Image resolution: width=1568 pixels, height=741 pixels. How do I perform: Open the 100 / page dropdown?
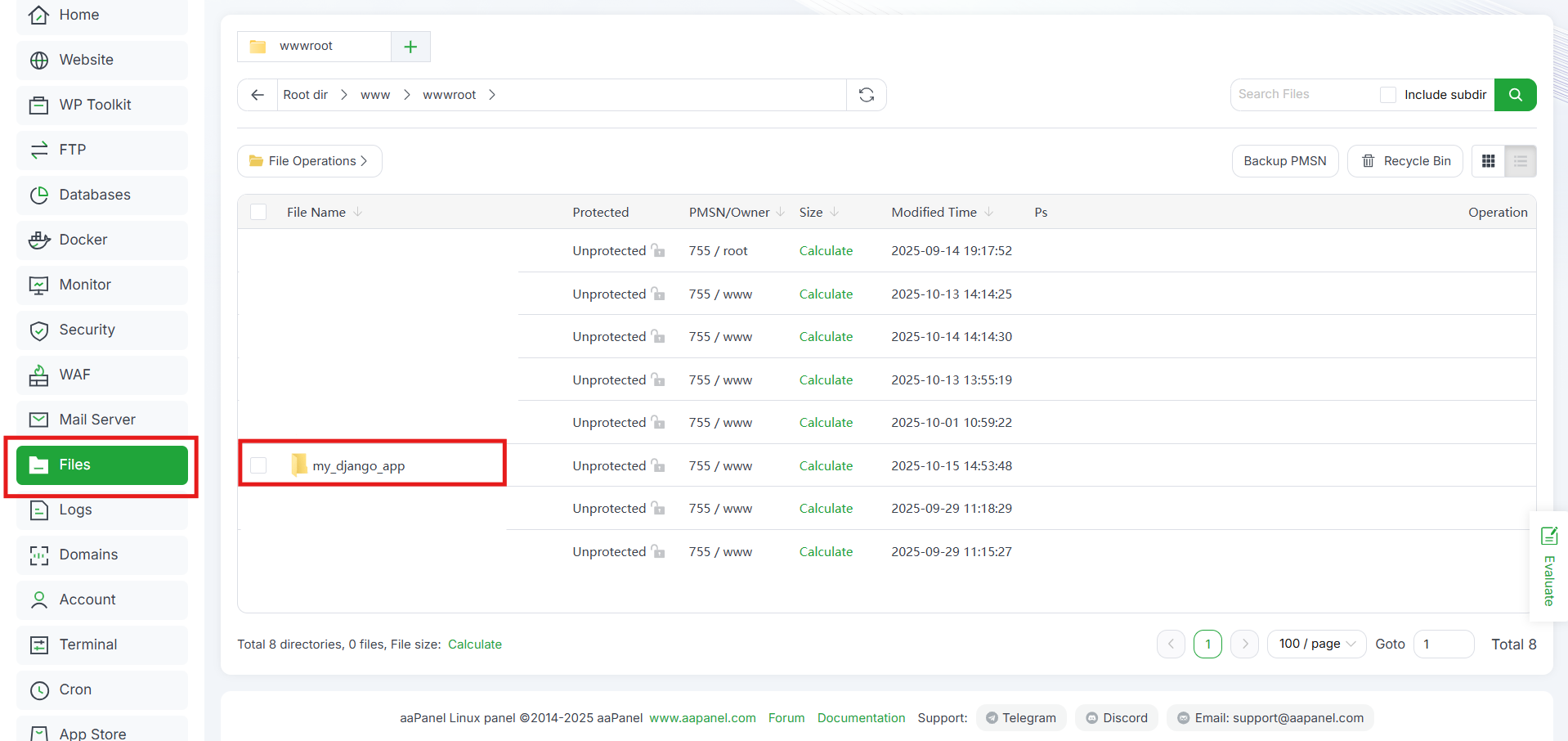[x=1316, y=644]
